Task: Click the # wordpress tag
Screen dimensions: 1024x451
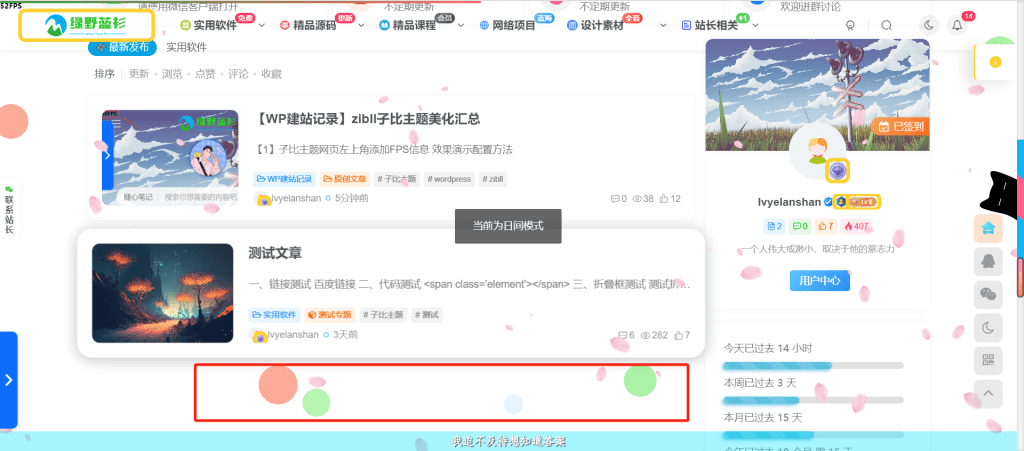Action: tap(449, 179)
